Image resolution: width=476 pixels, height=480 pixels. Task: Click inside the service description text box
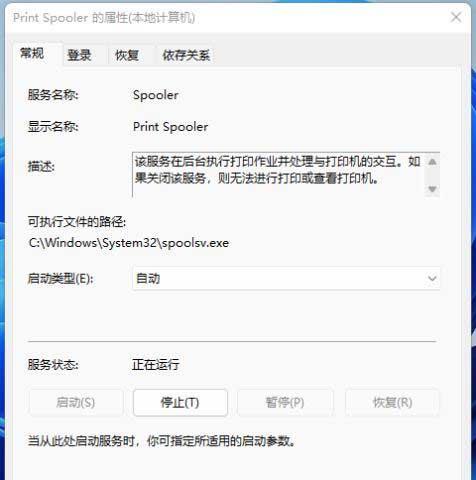[x=279, y=175]
